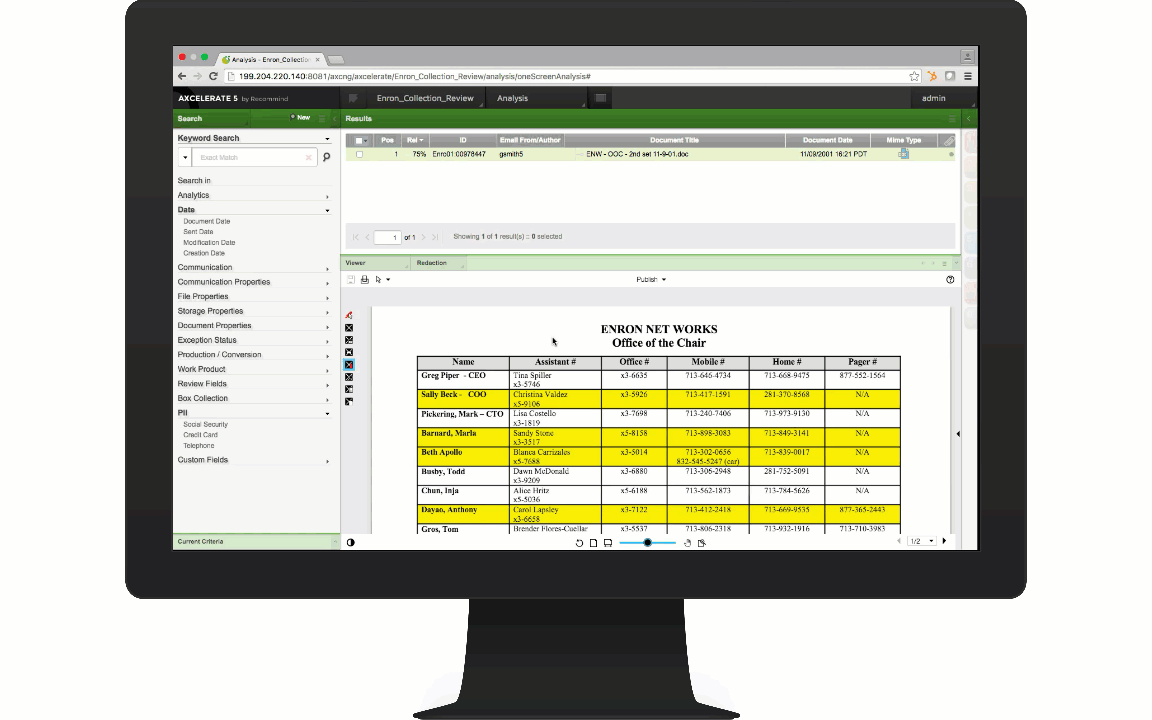Tick the checkbox for document Enro01:00978447
1152x720 pixels.
(359, 154)
